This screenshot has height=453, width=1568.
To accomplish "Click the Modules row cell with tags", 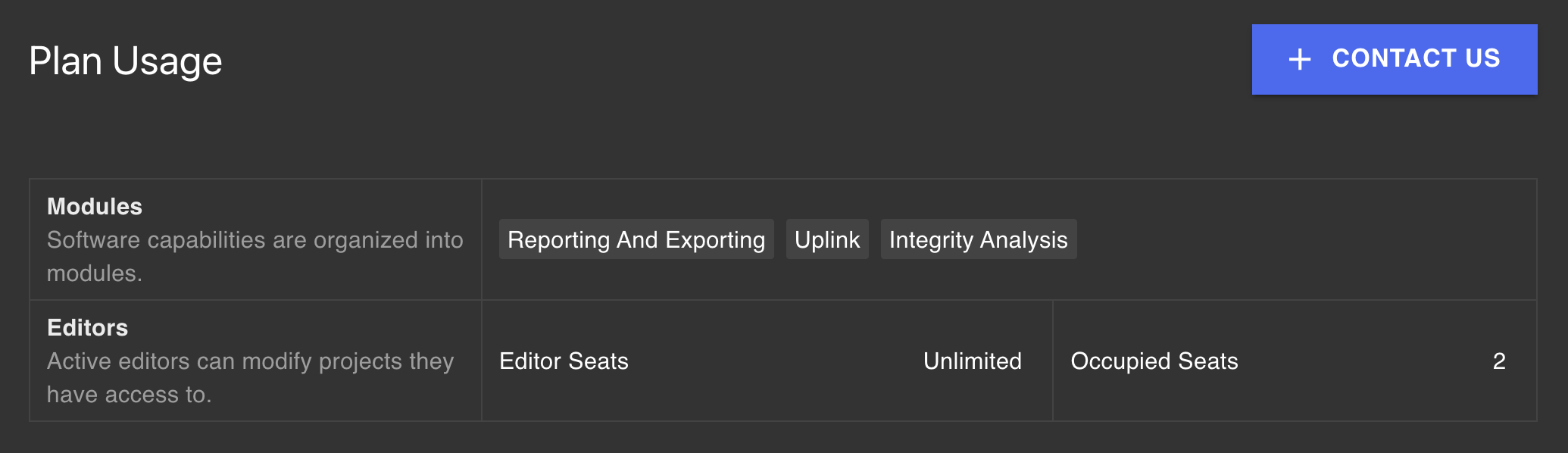I will (1009, 239).
